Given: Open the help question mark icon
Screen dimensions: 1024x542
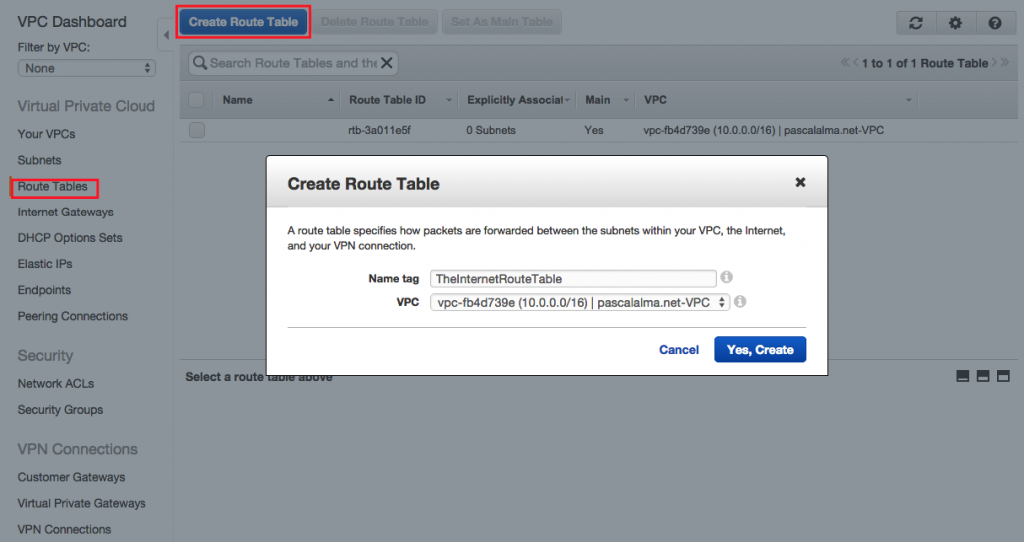Looking at the screenshot, I should [x=995, y=23].
